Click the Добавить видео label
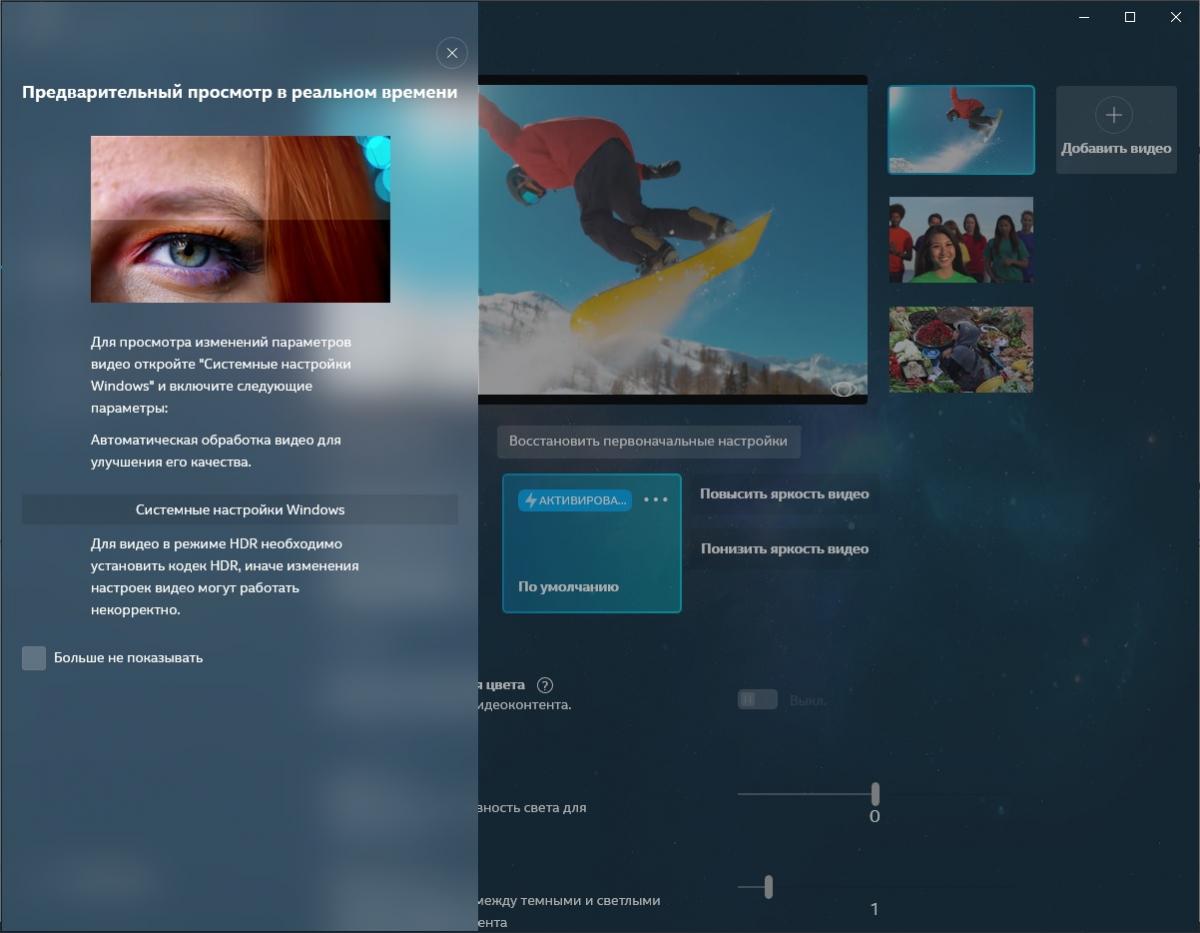This screenshot has height=933, width=1200. (1116, 148)
